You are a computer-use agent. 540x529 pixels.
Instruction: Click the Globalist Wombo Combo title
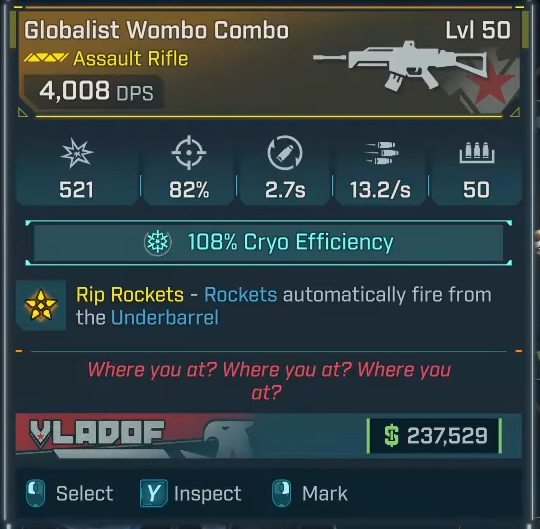click(156, 30)
